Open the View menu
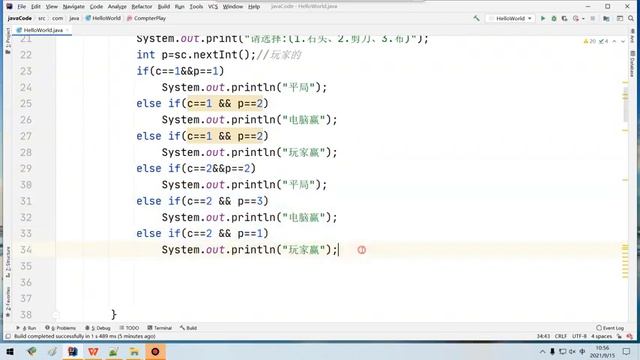The height and width of the screenshot is (360, 640). [x=51, y=7]
